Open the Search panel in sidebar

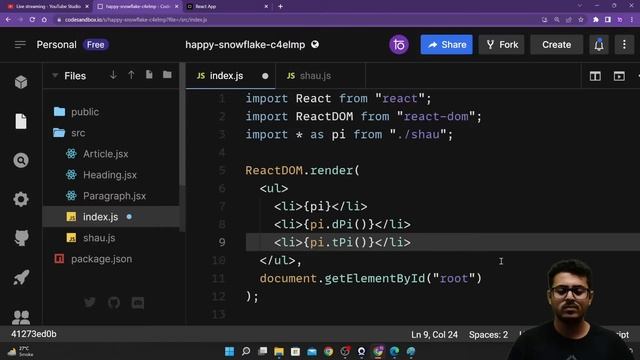tap(21, 160)
